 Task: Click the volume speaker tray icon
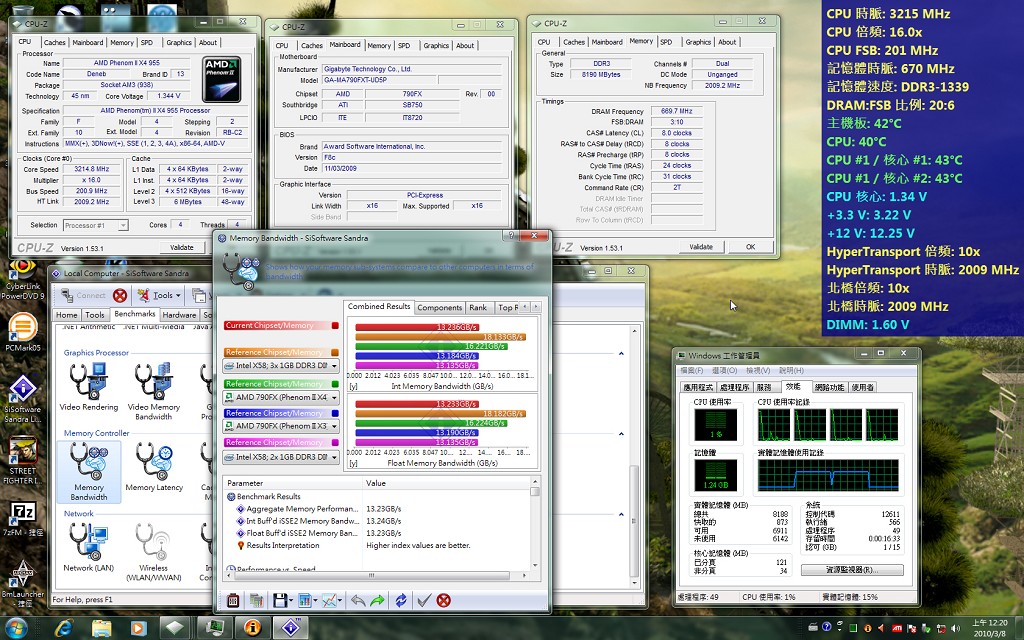(955, 628)
